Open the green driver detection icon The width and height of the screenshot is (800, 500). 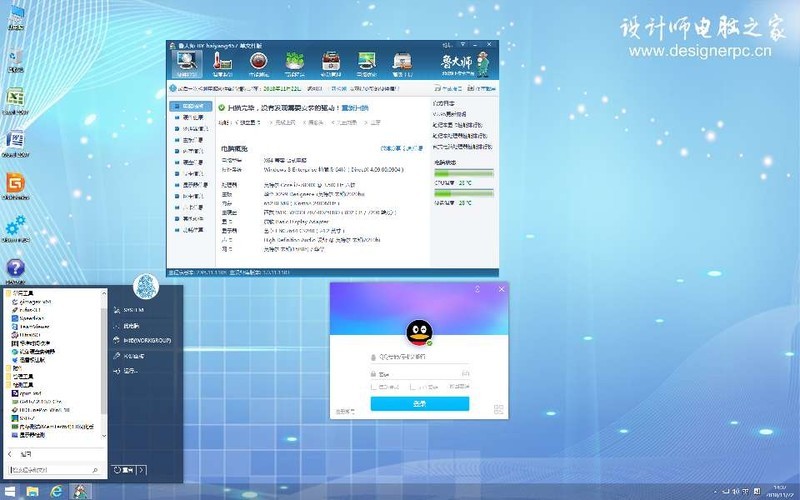coord(294,64)
